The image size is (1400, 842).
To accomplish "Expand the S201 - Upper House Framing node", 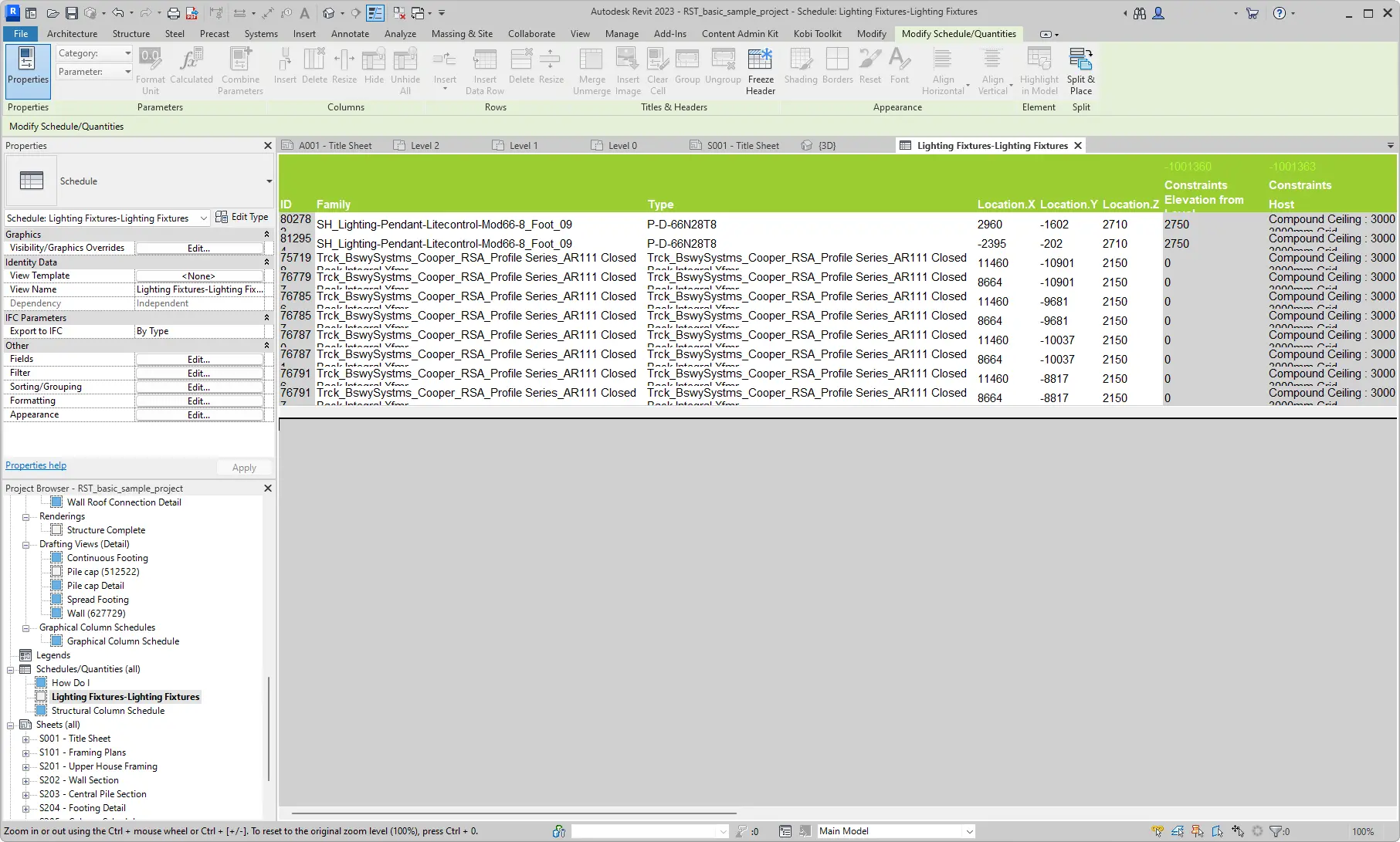I will coord(25,766).
